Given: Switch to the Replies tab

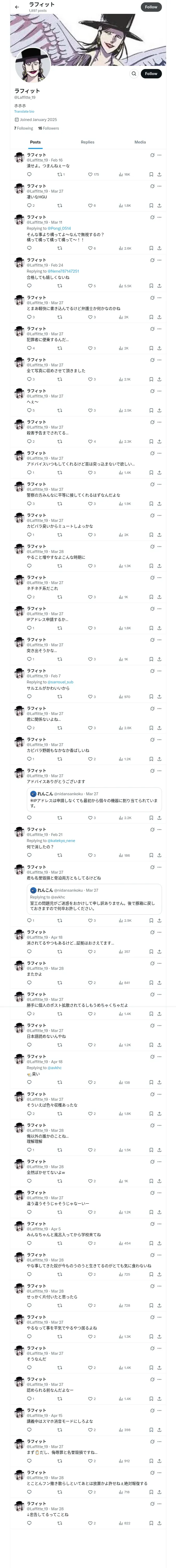Looking at the screenshot, I should coord(87,142).
